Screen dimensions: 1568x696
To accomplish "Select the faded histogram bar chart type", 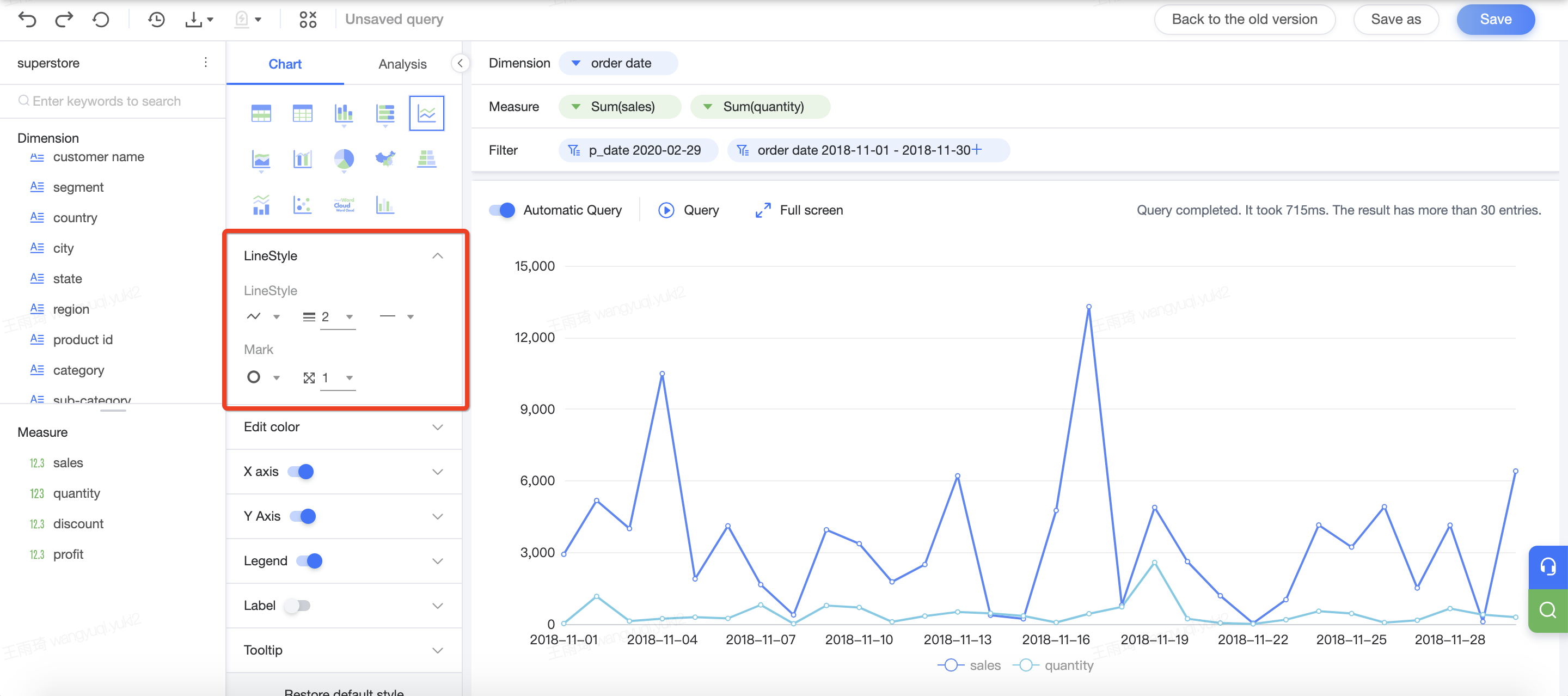I will 385,205.
